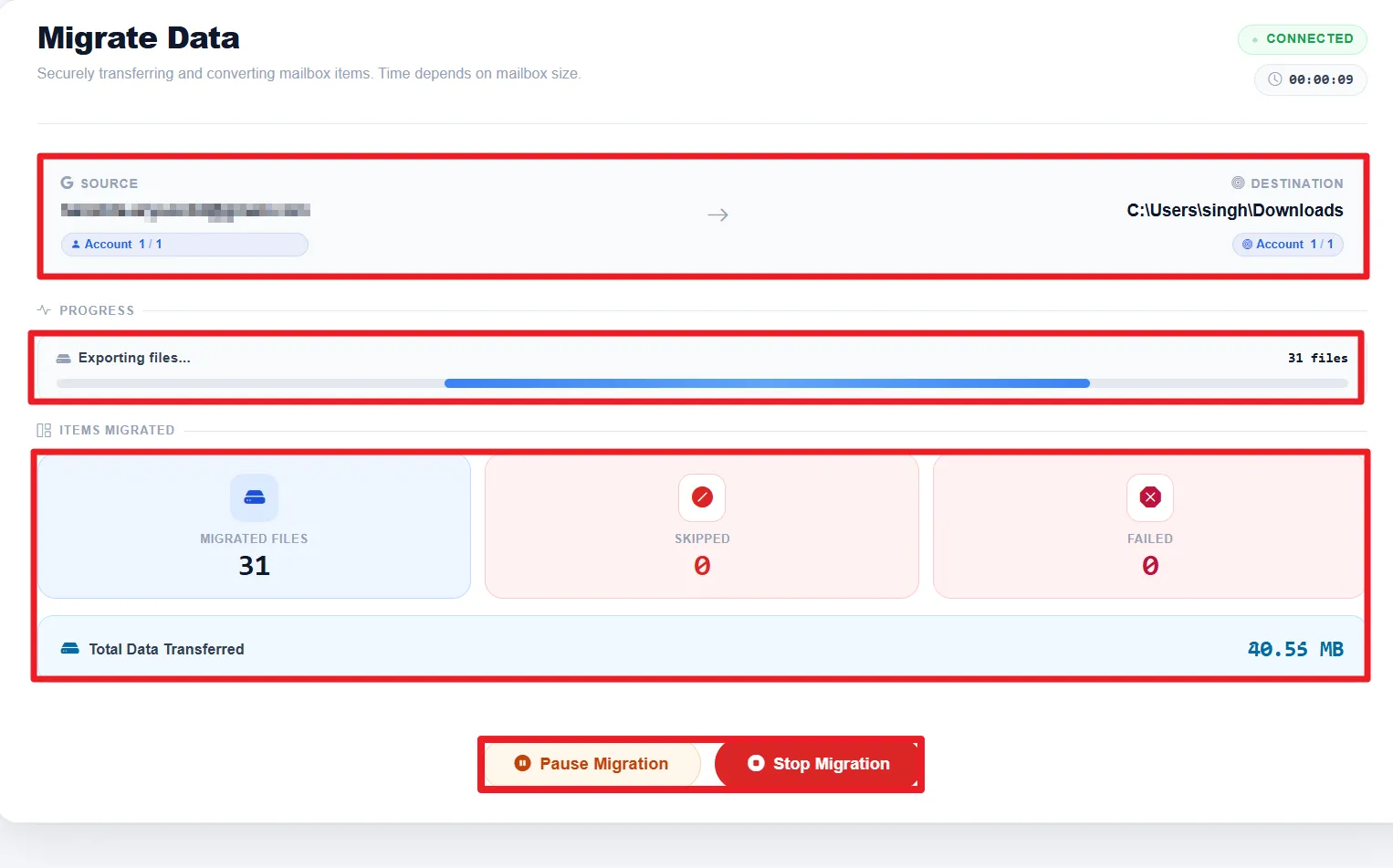
Task: Click the blue export progress bar
Action: click(x=767, y=383)
